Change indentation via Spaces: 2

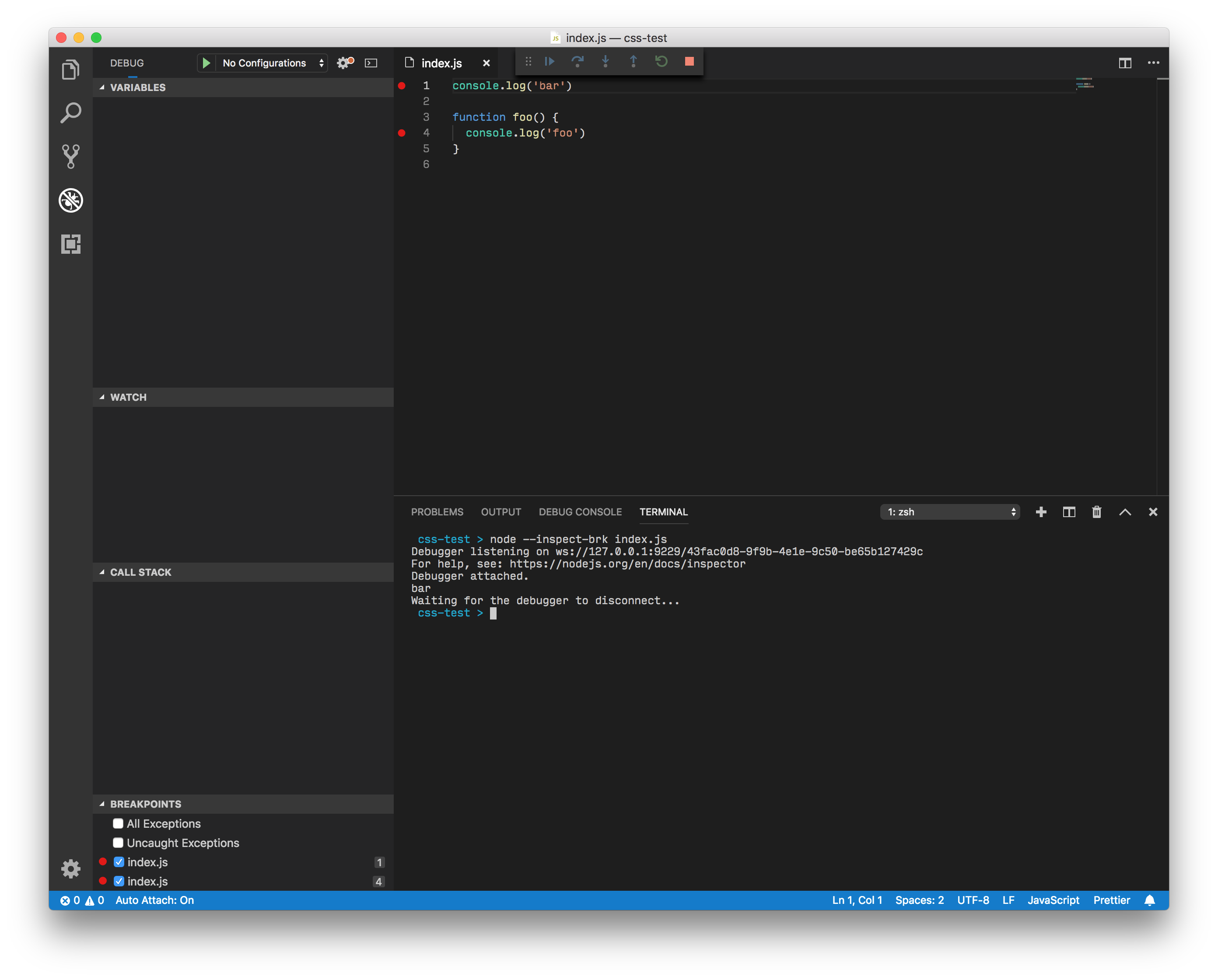(919, 900)
